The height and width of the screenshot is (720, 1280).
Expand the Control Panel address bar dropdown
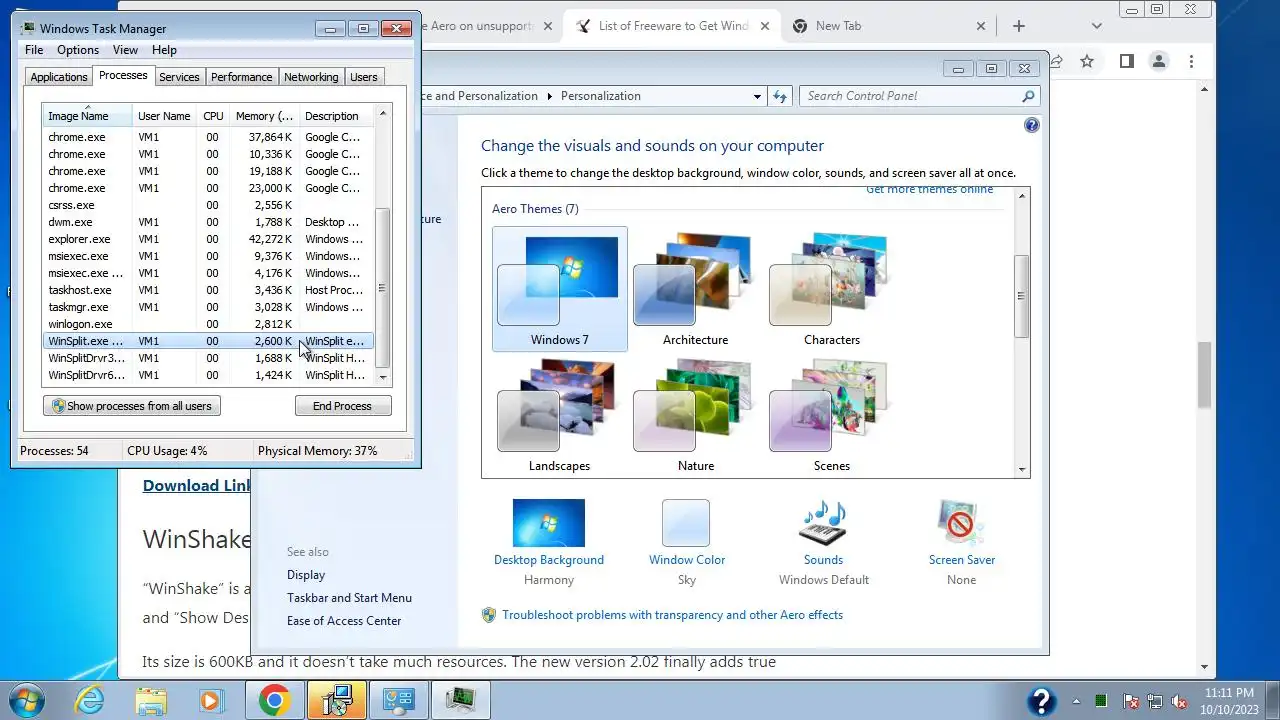point(757,96)
